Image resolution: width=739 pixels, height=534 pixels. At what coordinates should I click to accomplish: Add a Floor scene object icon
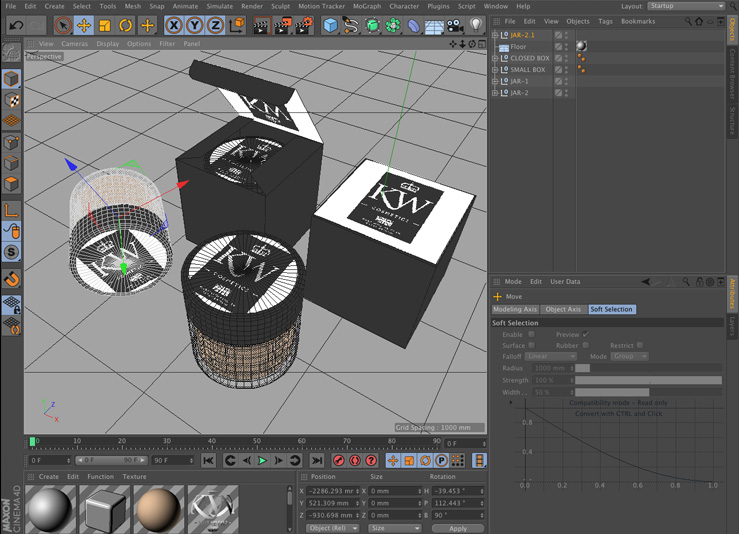click(434, 25)
